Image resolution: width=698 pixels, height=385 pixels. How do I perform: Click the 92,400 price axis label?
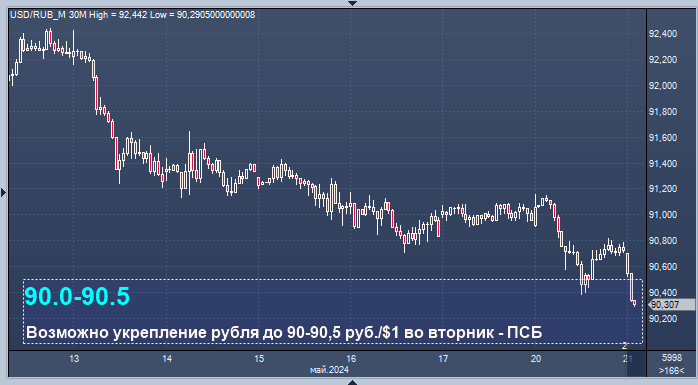[663, 34]
